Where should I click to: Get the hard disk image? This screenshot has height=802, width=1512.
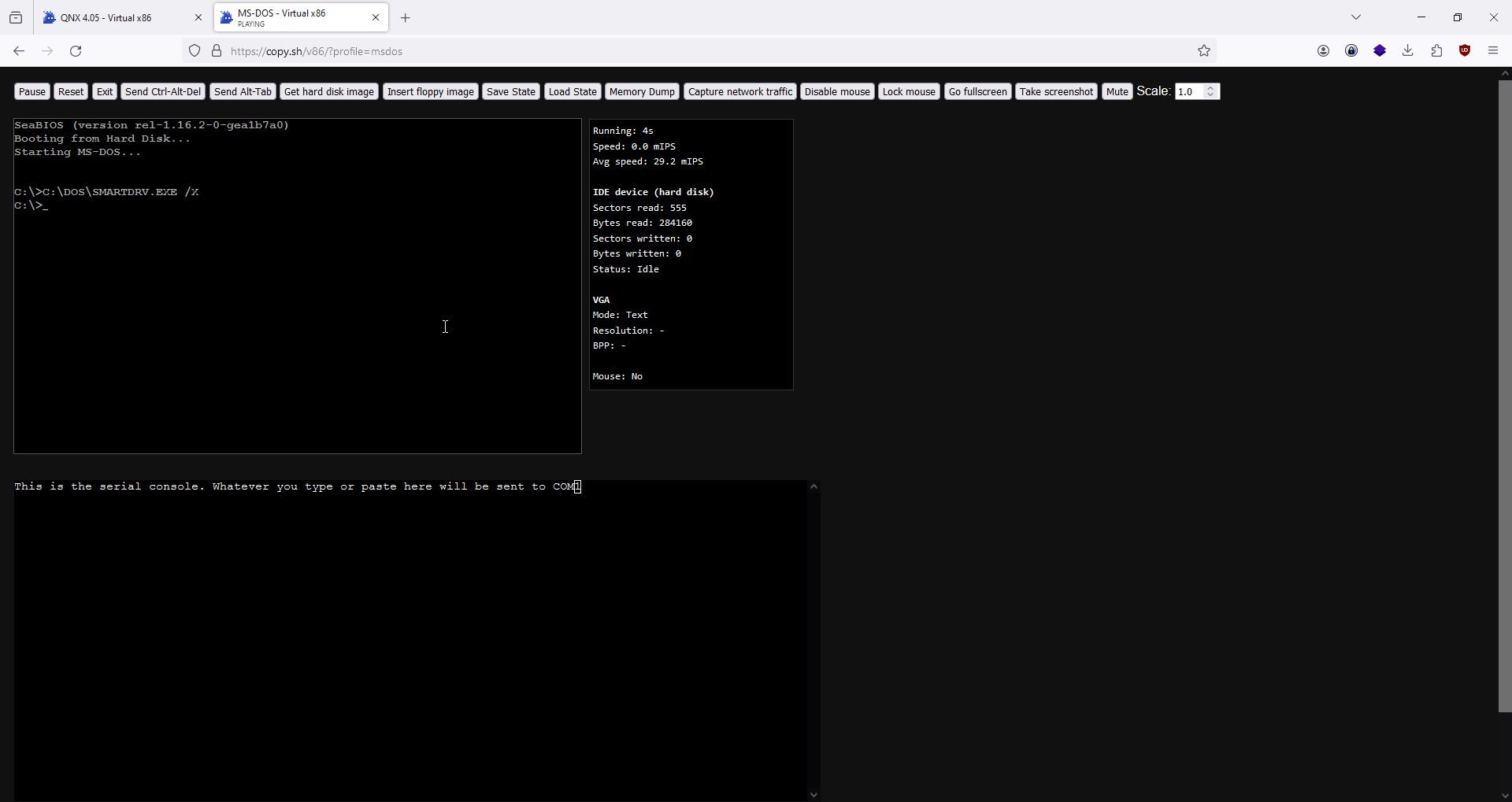tap(328, 92)
